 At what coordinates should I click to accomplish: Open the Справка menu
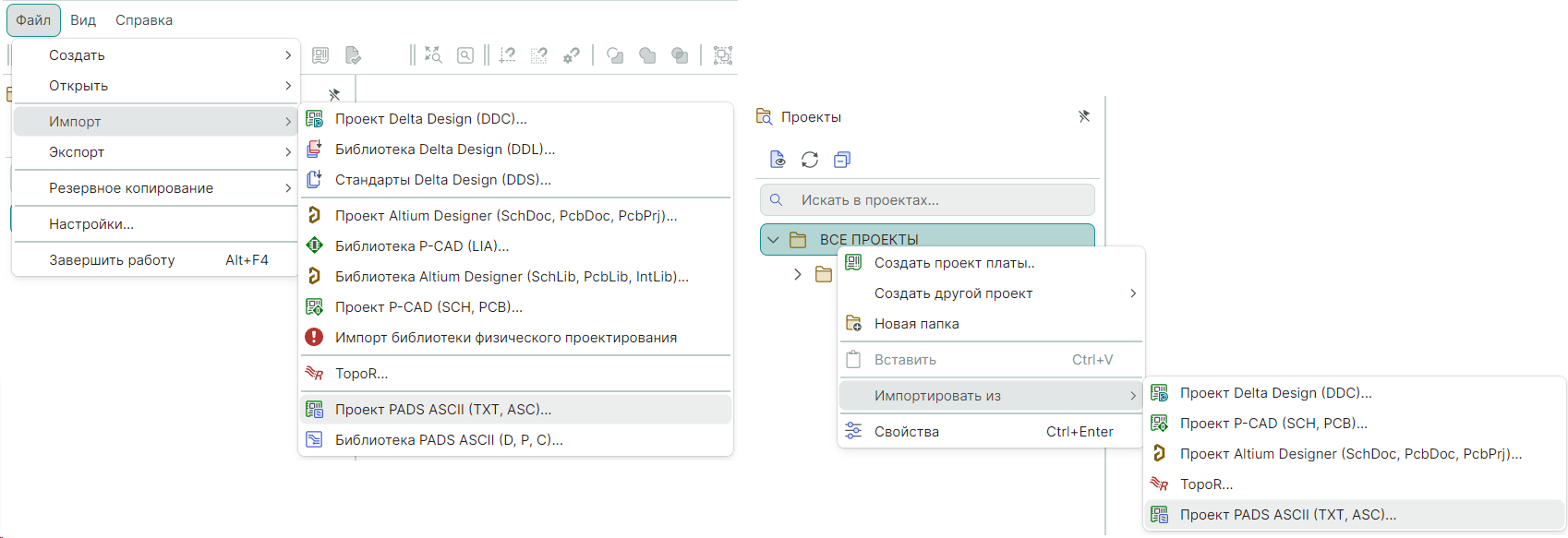144,20
